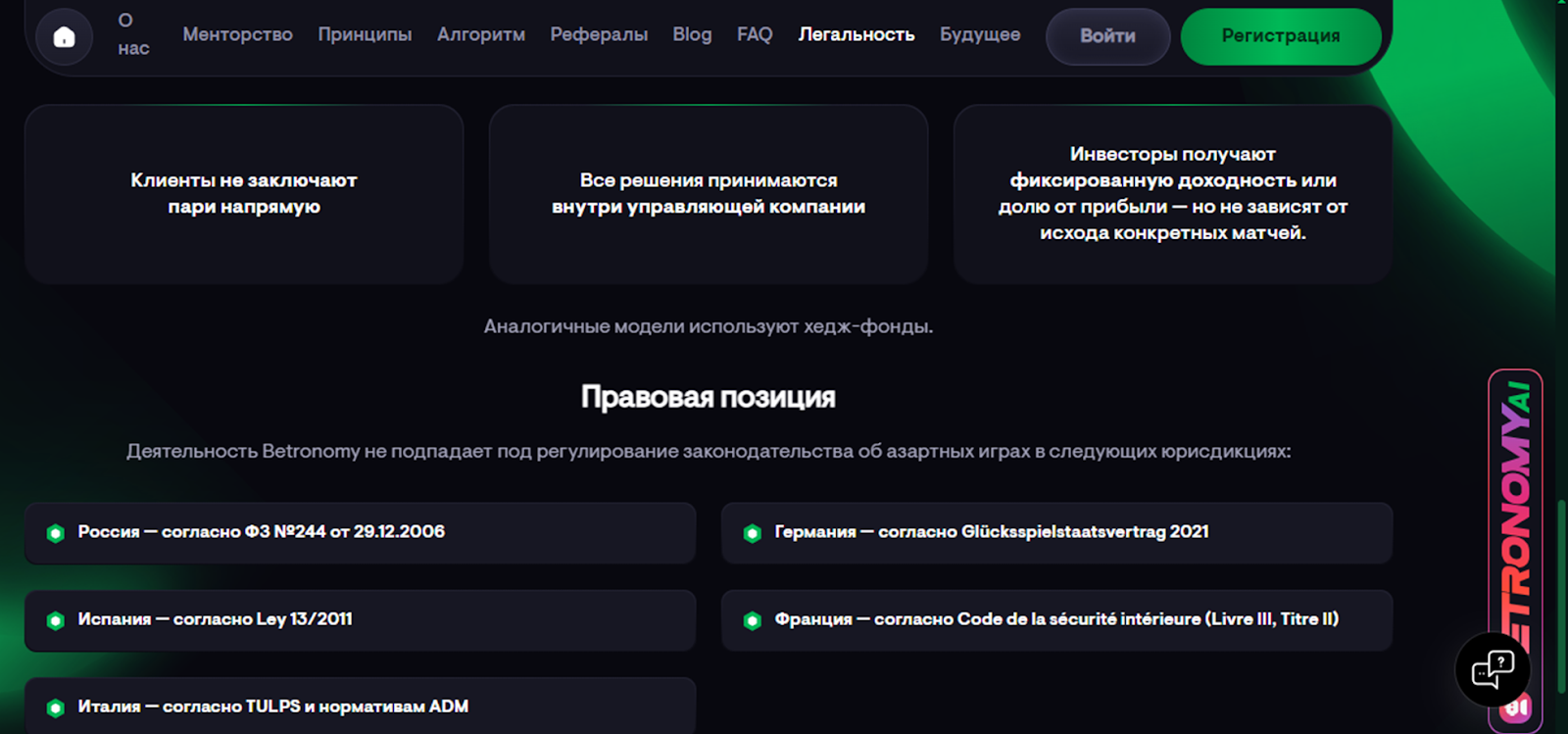The width and height of the screenshot is (1568, 734).
Task: Click the green hexagon beside Италия
Action: (x=56, y=708)
